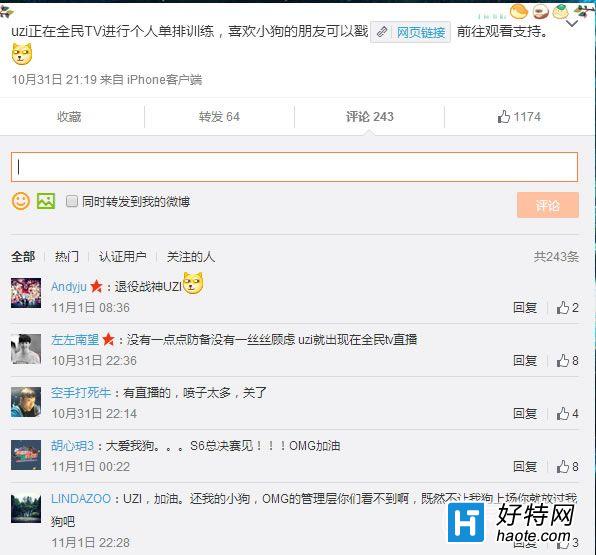Switch to the 热门 comments tab
596x555 pixels.
[67, 257]
